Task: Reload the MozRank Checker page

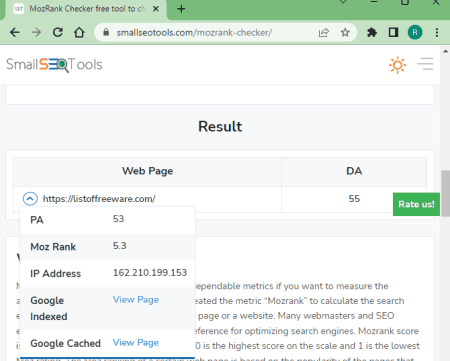Action: (x=58, y=32)
